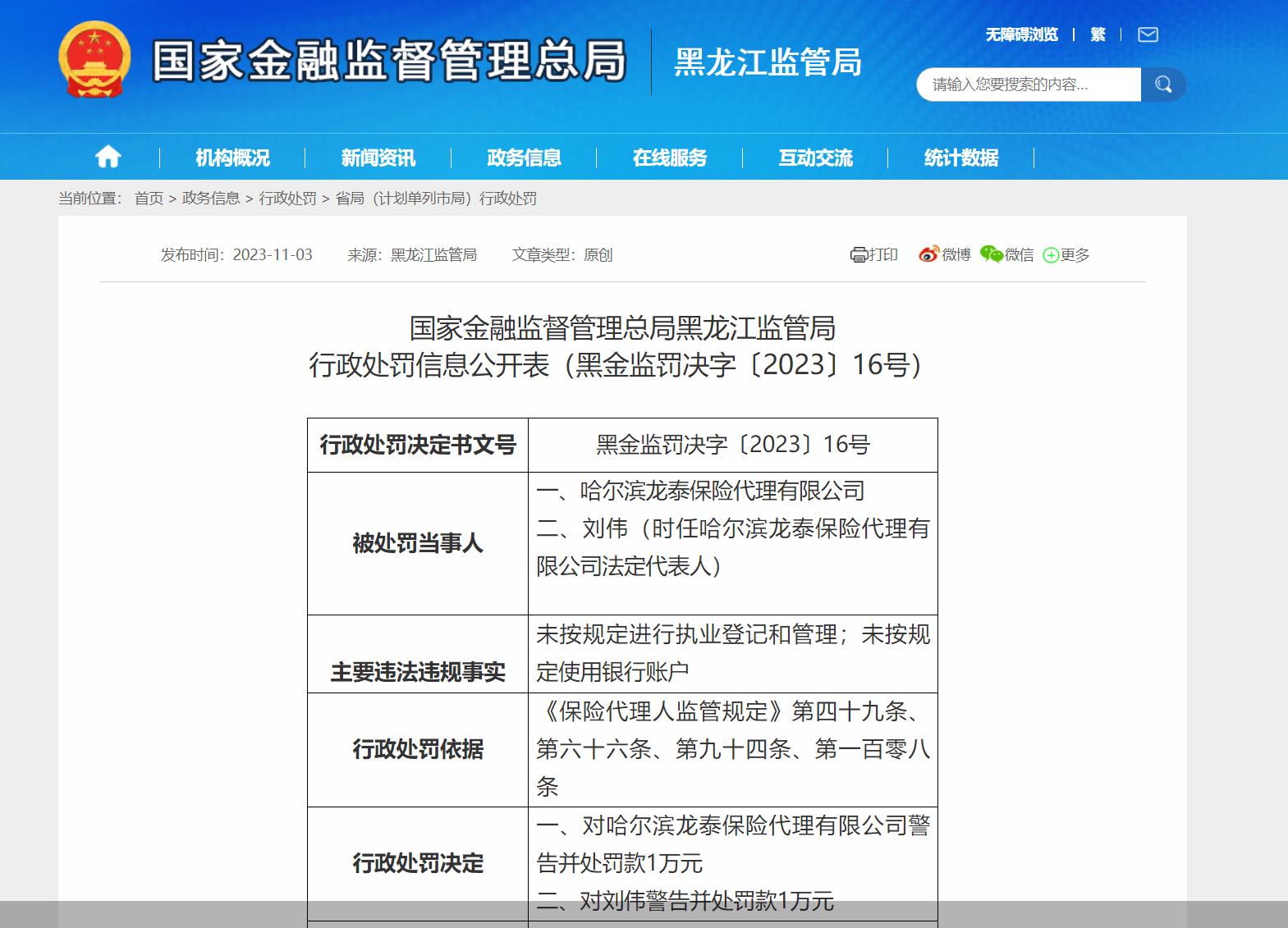Click the 首页 breadcrumb link
Viewport: 1288px width, 928px height.
click(x=149, y=199)
